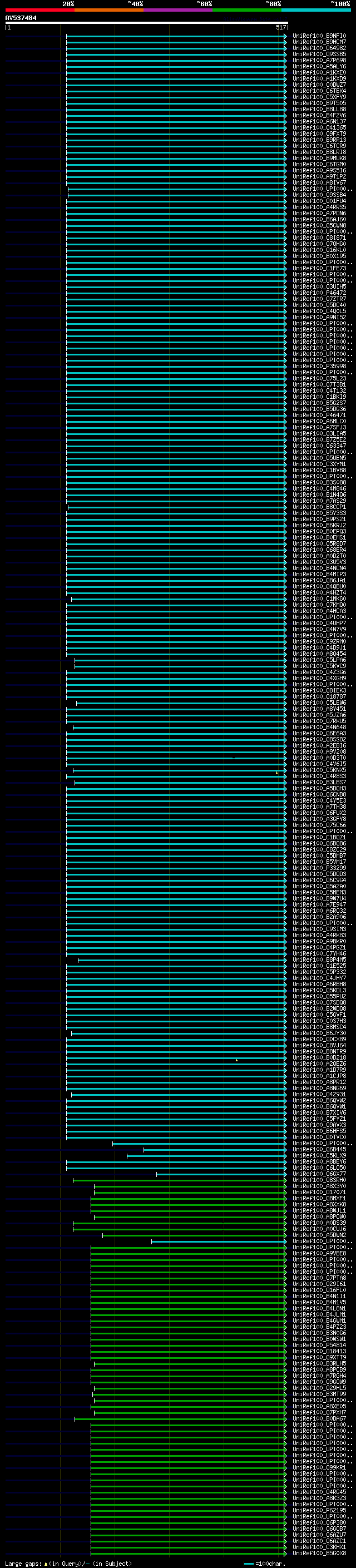This screenshot has width=356, height=1568.
Task: Click the red 20% identity legend segment
Action: (x=39, y=10)
